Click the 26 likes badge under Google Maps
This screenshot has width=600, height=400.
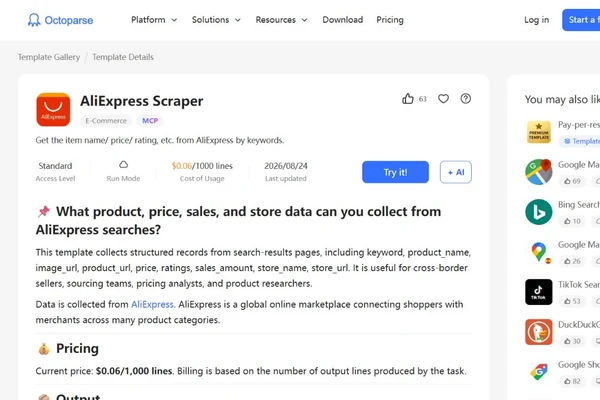click(x=572, y=261)
